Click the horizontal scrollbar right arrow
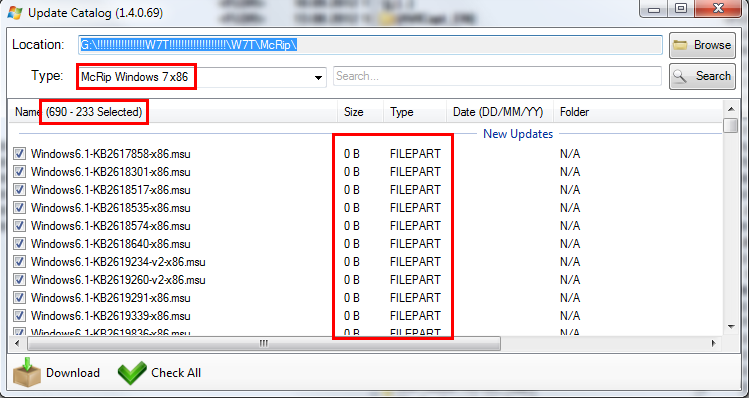The image size is (749, 398). 714,343
